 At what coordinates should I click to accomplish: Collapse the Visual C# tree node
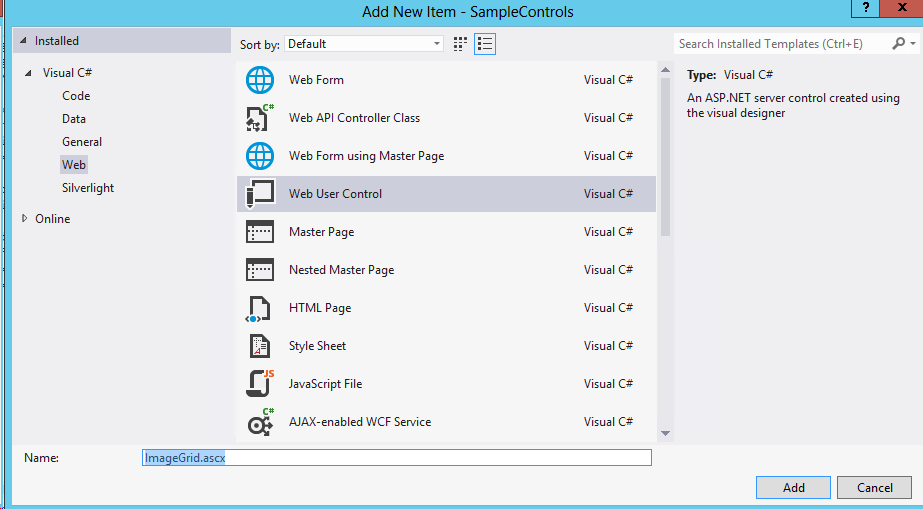pos(29,73)
